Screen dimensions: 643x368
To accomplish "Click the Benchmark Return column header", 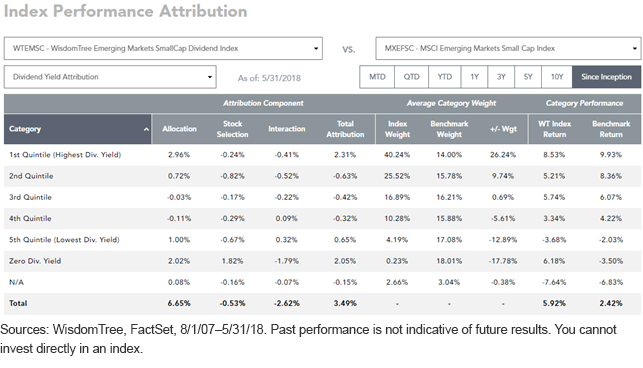I will point(611,129).
